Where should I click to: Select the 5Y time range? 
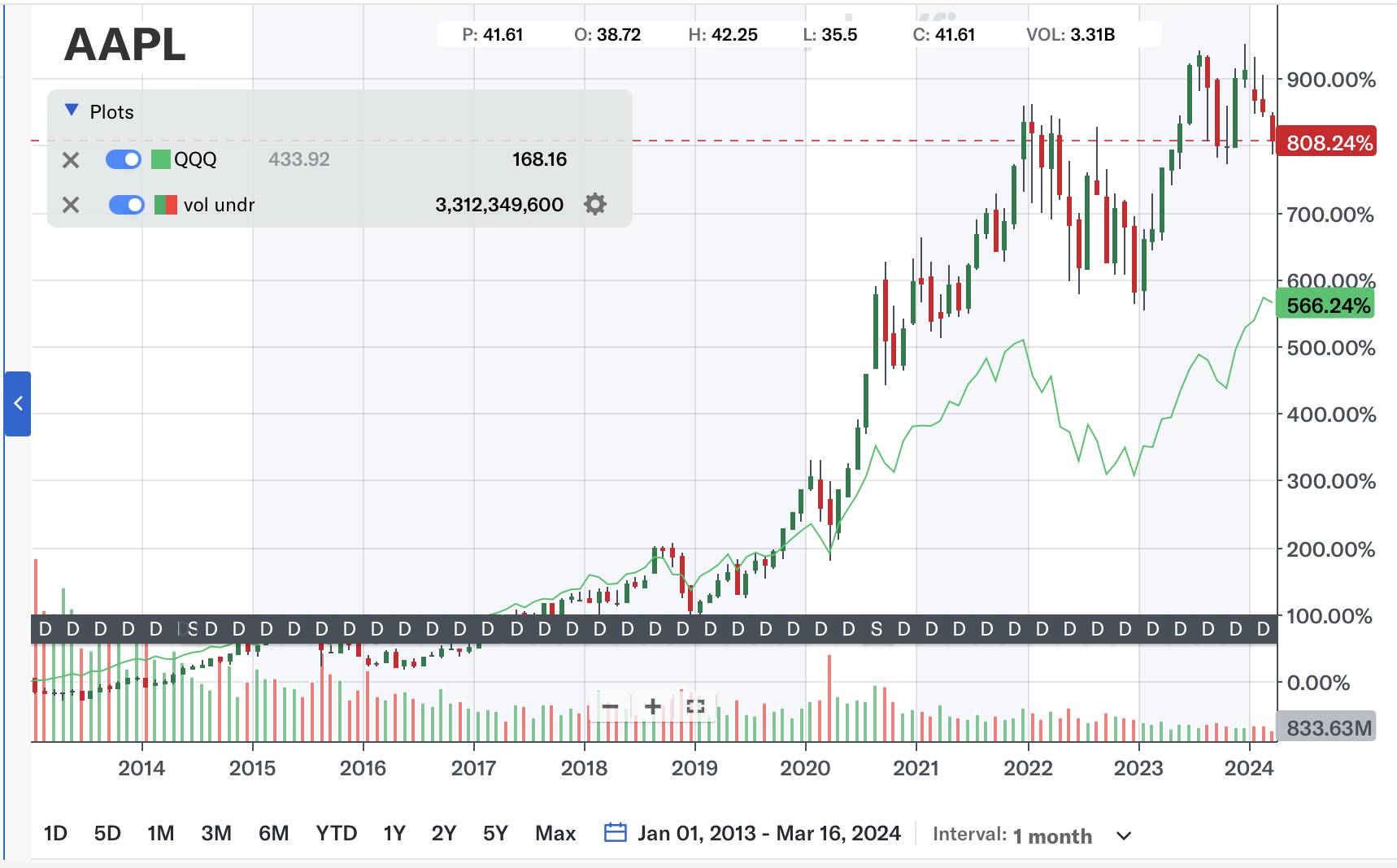coord(495,833)
